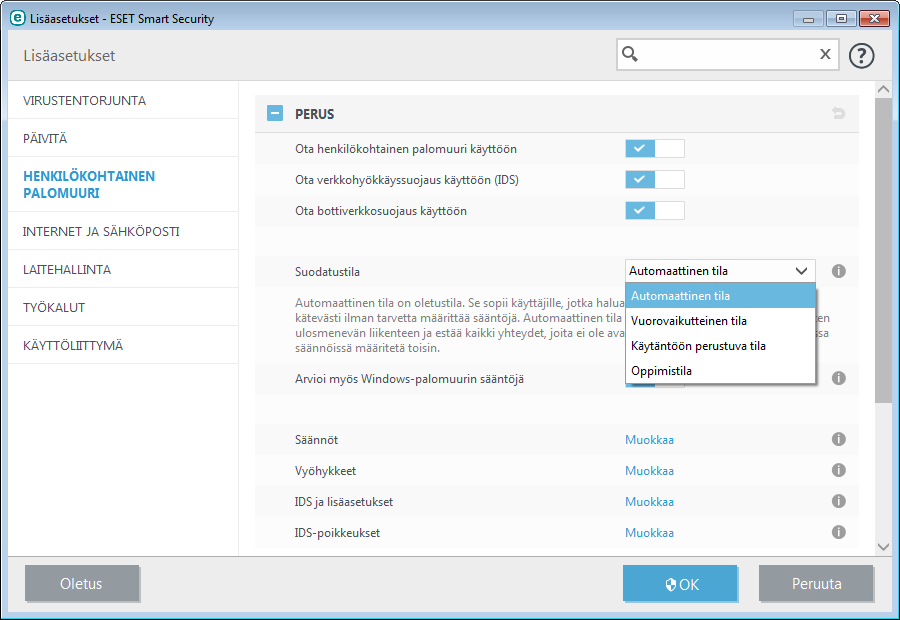Show info for Windows-palomuurin sääntöjä setting
Viewport: 900px width, 620px height.
(x=839, y=378)
